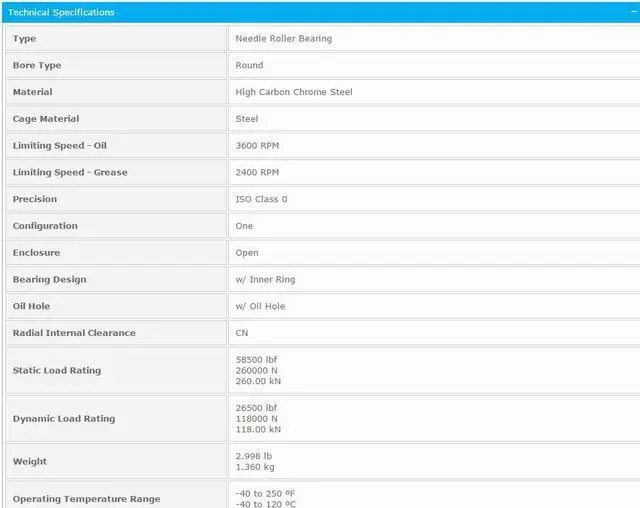Select the 'Configuration' label
Screen dimensions: 640x508
pos(45,226)
